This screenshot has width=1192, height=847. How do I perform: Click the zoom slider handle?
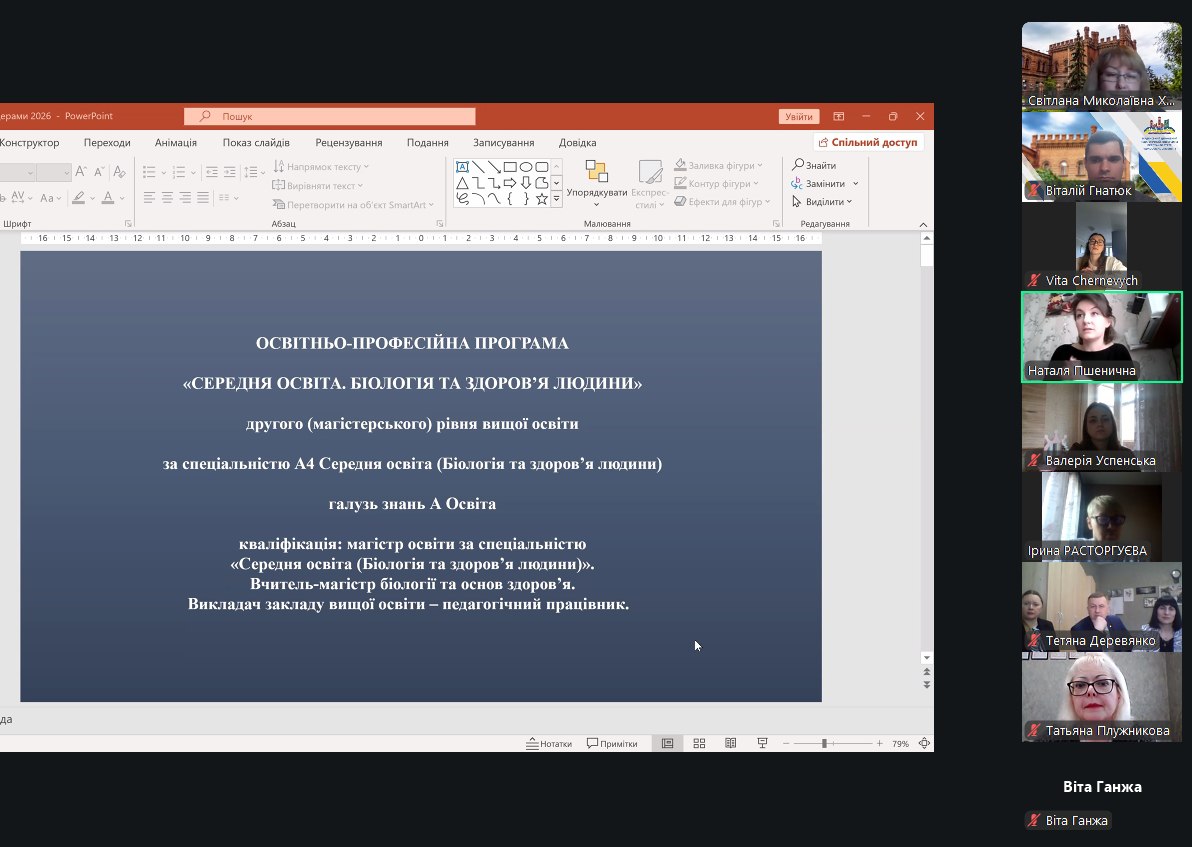click(824, 743)
